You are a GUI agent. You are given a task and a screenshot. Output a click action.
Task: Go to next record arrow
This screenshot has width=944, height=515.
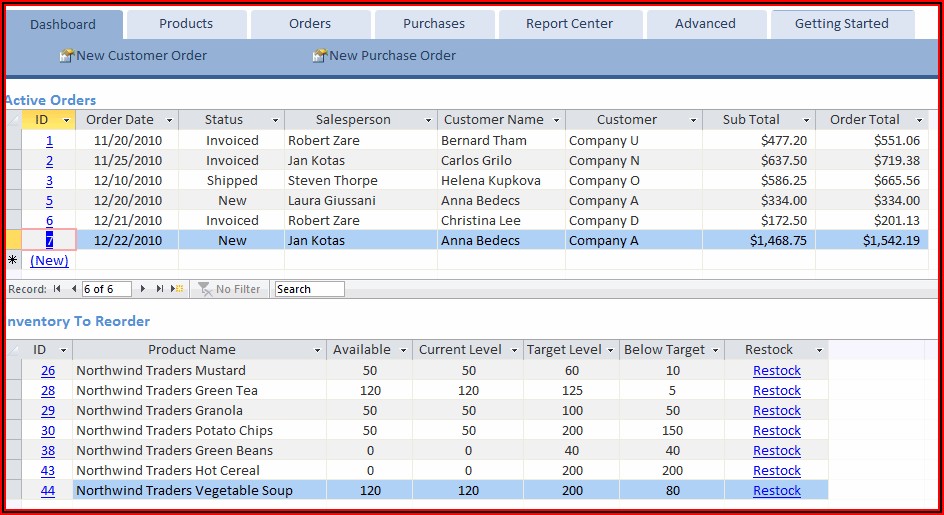click(x=144, y=289)
